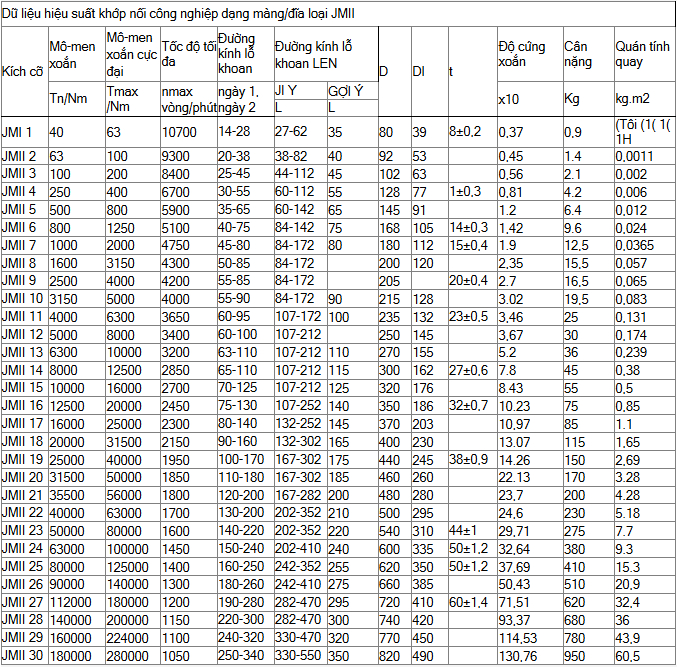Screen dimensions: 677x667
Task: Select the 'JMII 17' row label
Action: point(22,423)
